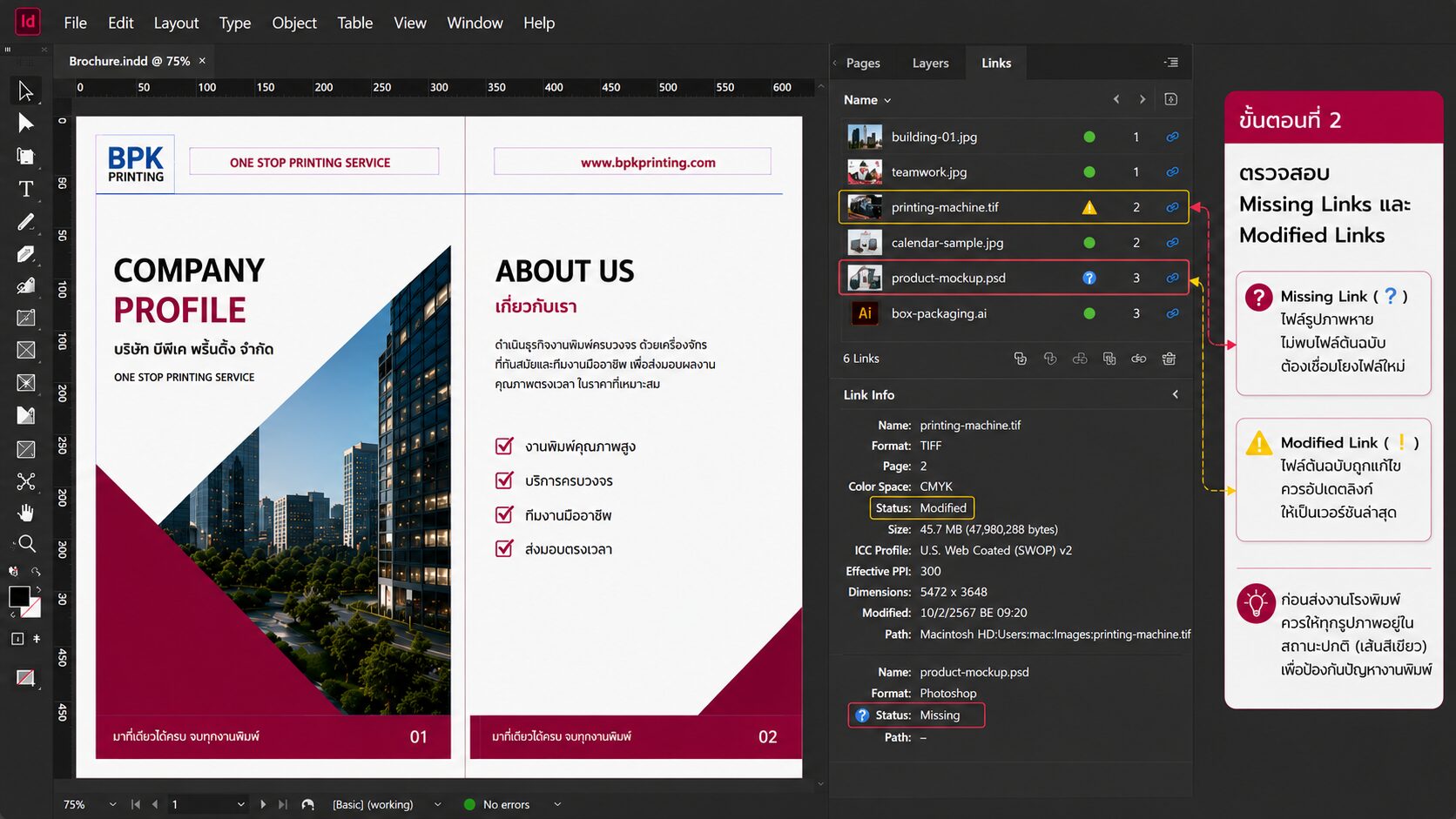
Task: Open the 75% zoom level dropdown
Action: pyautogui.click(x=112, y=804)
